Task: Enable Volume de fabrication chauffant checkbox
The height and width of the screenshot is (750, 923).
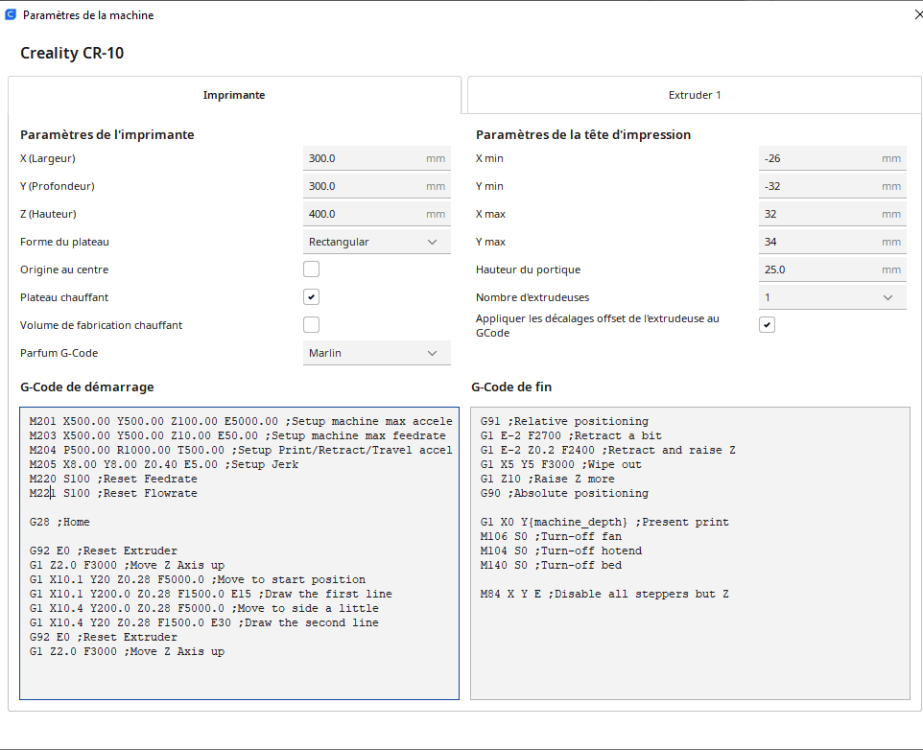Action: [x=311, y=325]
